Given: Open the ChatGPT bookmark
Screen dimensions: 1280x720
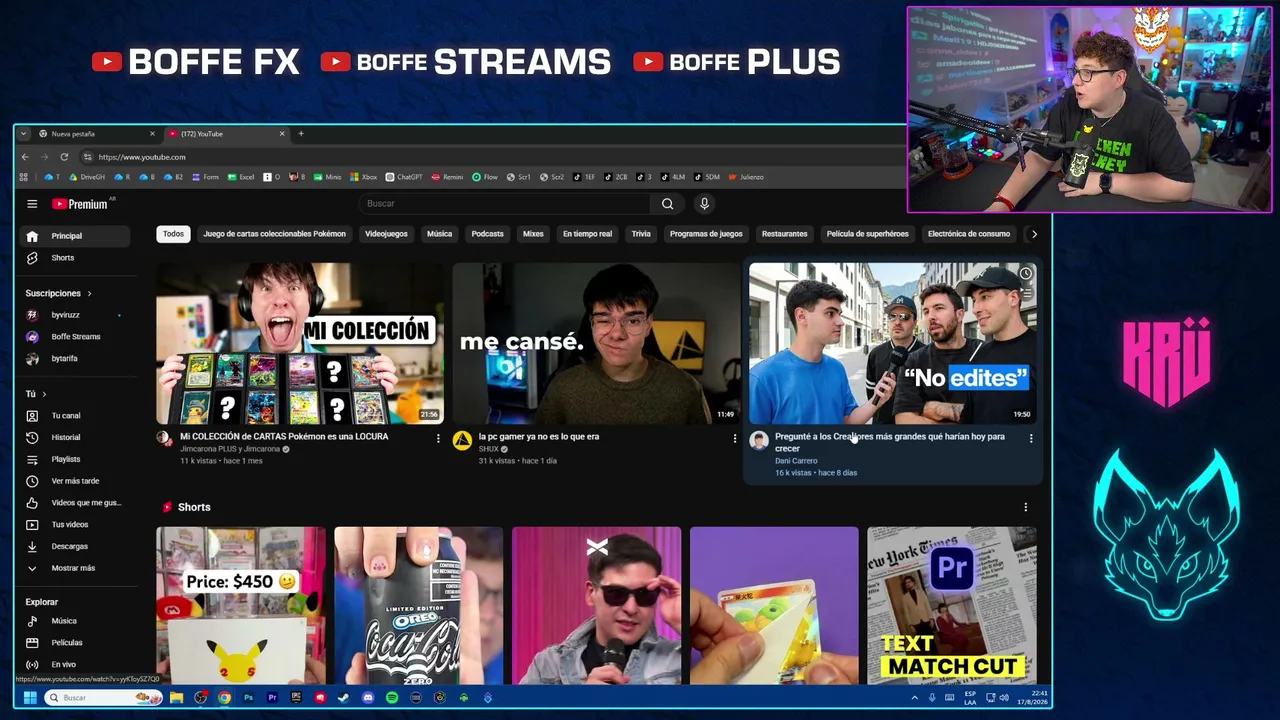Looking at the screenshot, I should 404,177.
